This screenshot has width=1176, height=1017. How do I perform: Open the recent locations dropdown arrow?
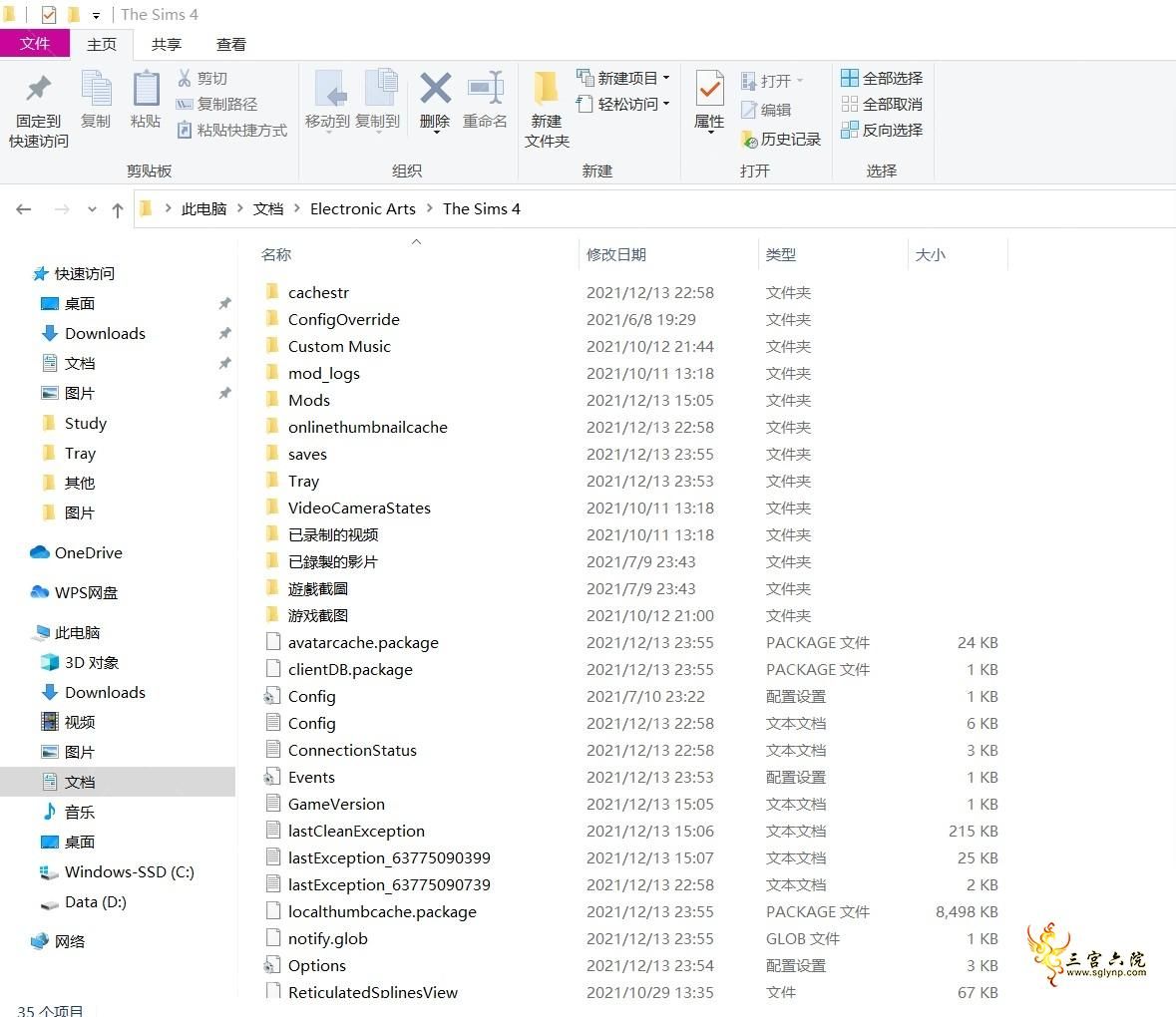(x=92, y=209)
